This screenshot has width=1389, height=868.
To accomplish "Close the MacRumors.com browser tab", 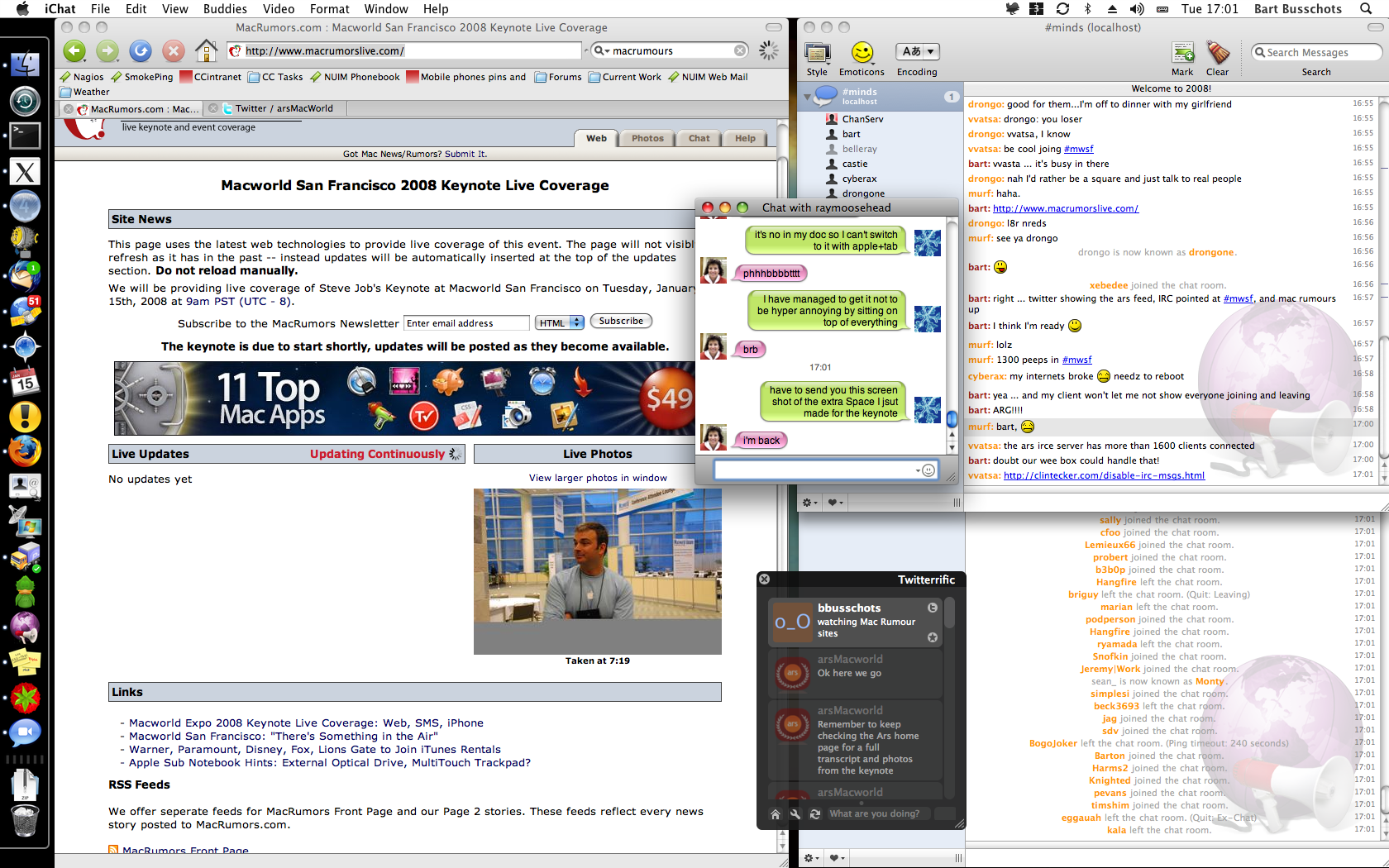I will coord(69,108).
